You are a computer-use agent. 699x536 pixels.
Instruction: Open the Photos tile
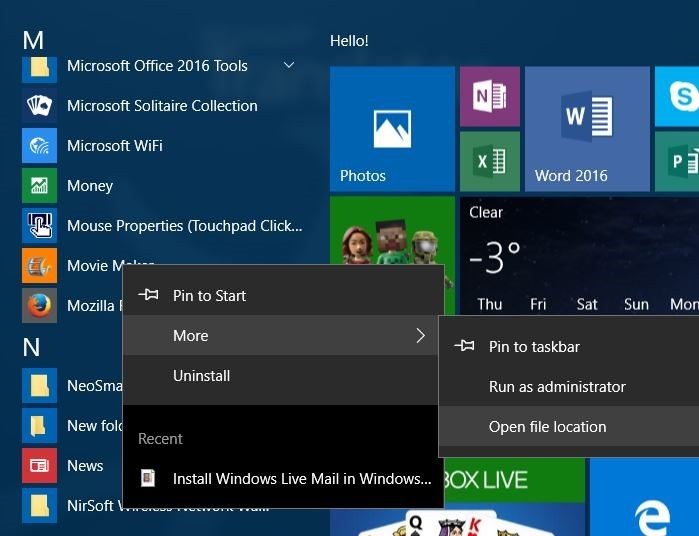click(x=392, y=129)
